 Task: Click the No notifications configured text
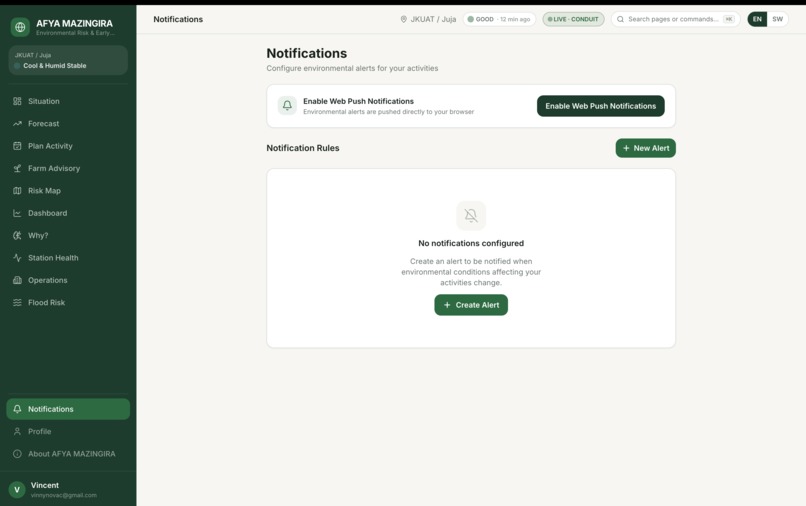[471, 243]
